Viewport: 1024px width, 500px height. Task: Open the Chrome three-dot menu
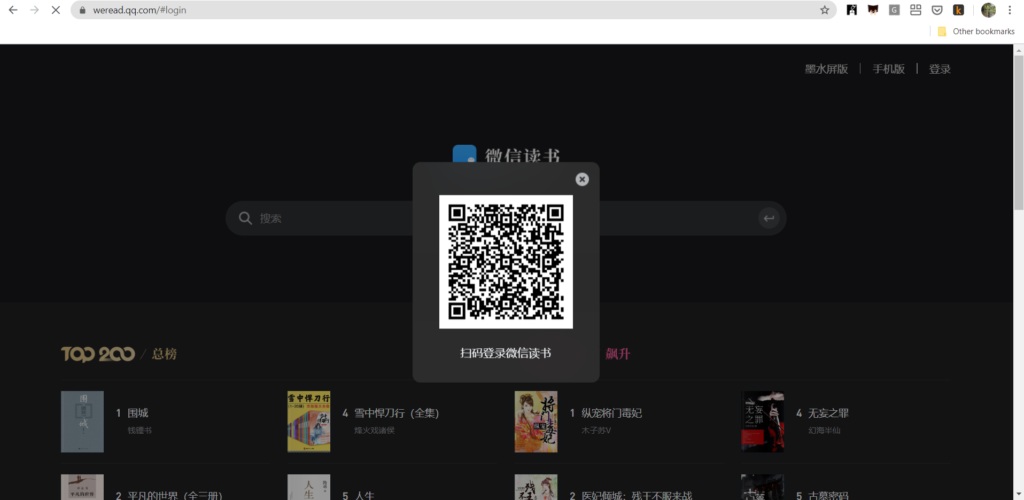pos(1010,10)
